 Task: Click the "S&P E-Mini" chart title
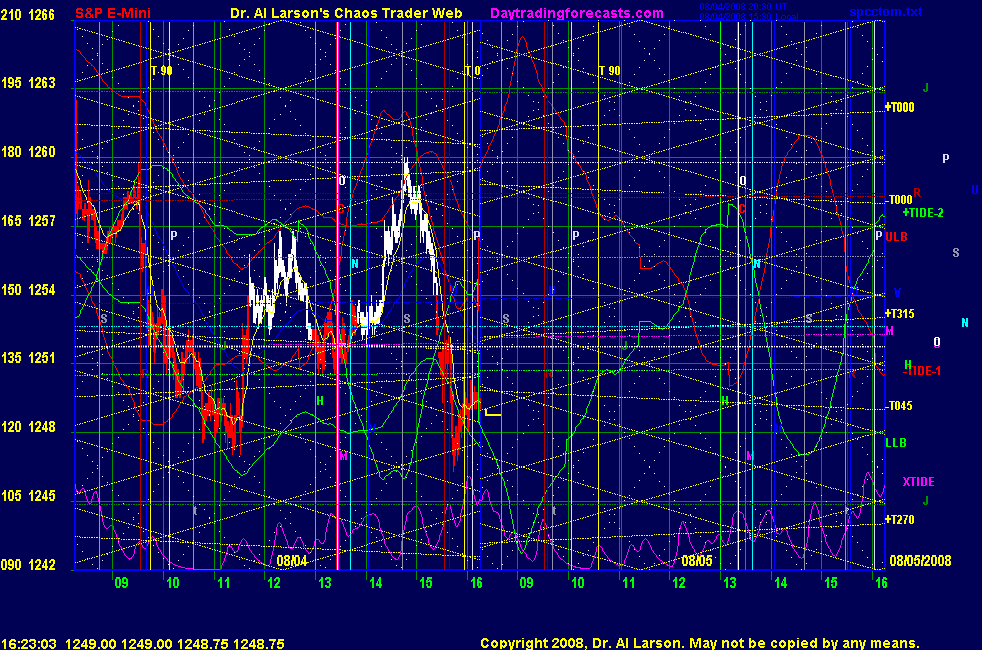tap(113, 13)
